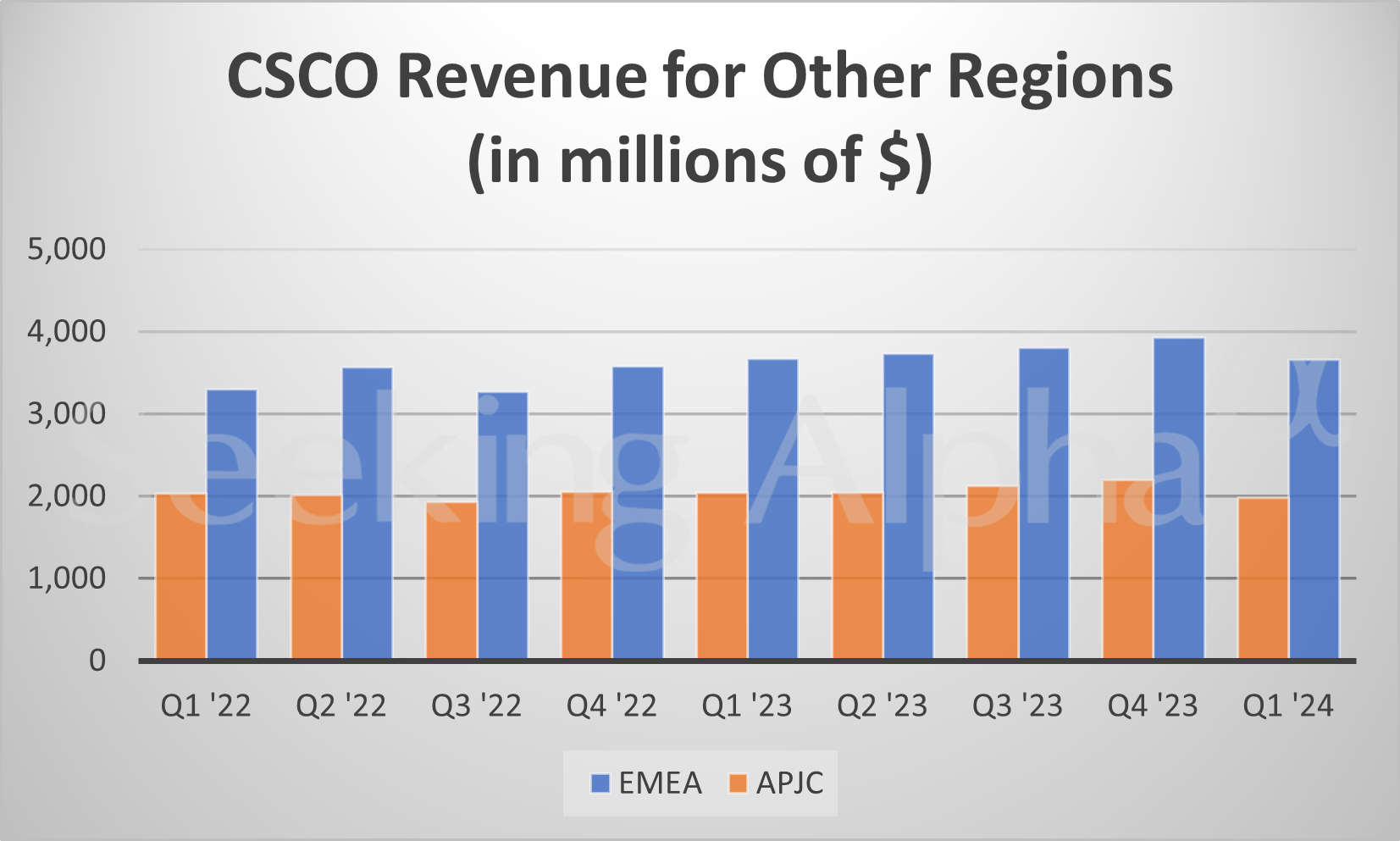This screenshot has height=841, width=1400.
Task: Click the orange APJC legend swatch
Action: [738, 783]
